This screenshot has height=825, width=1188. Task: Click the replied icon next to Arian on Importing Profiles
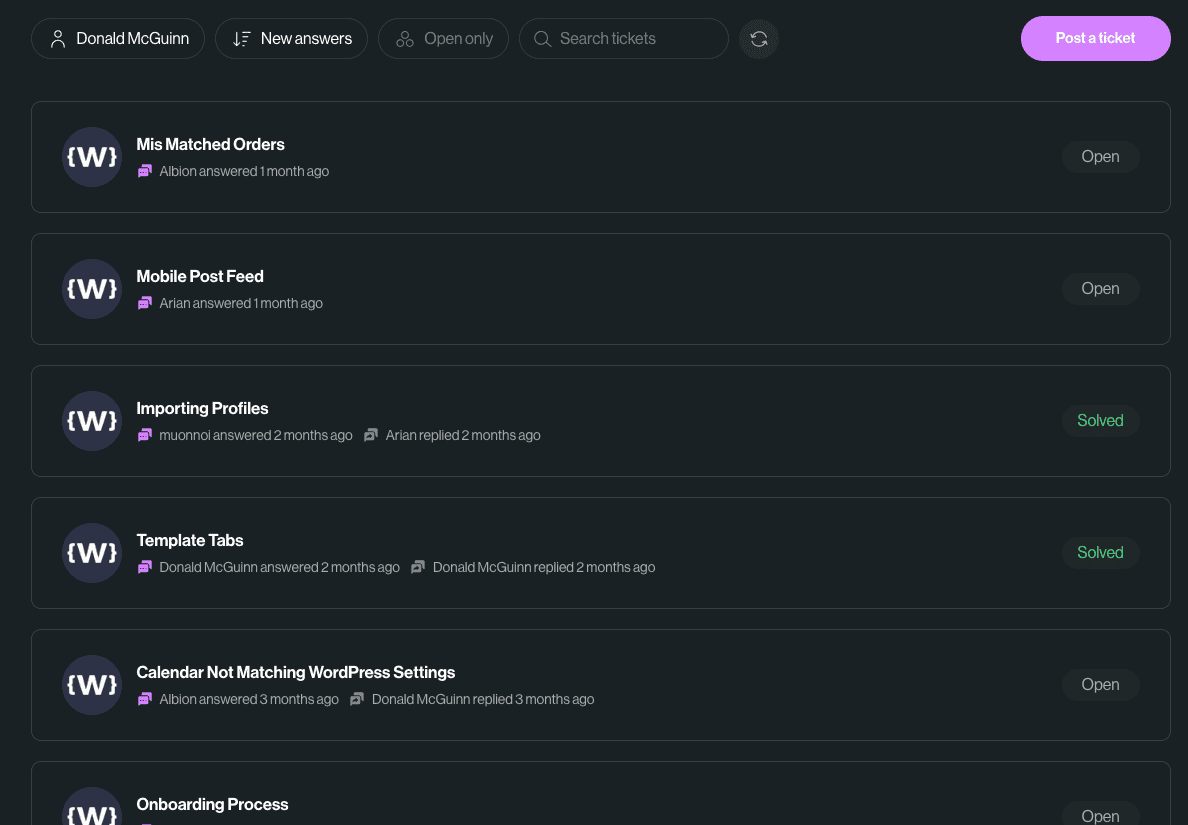pos(371,435)
